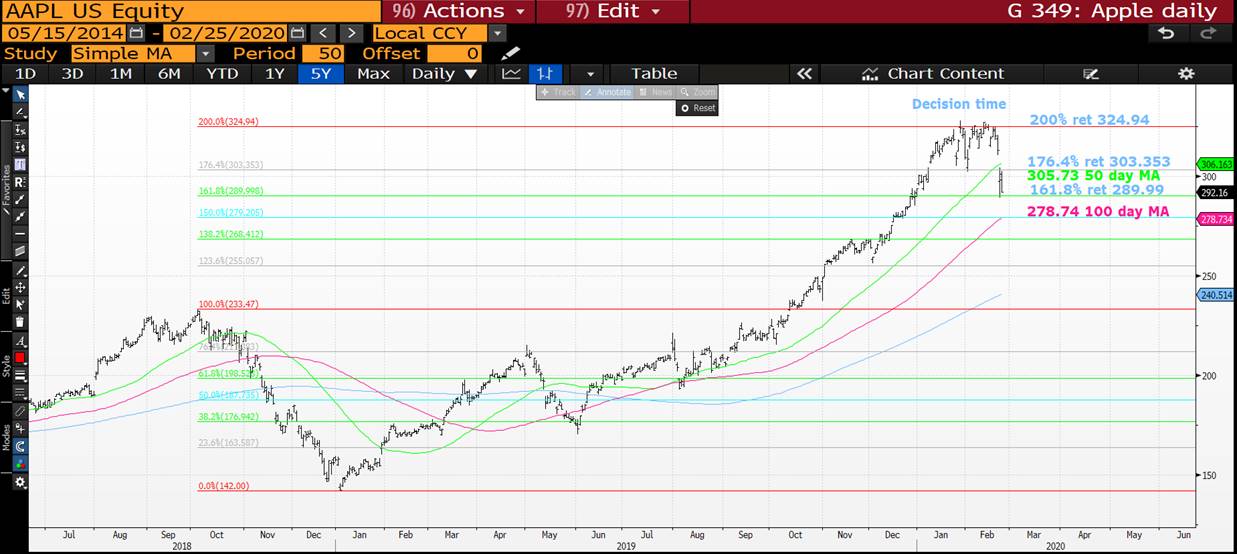Go to the previous date range with the '<' arrow
Viewport: 1237px width, 554px height.
(322, 33)
